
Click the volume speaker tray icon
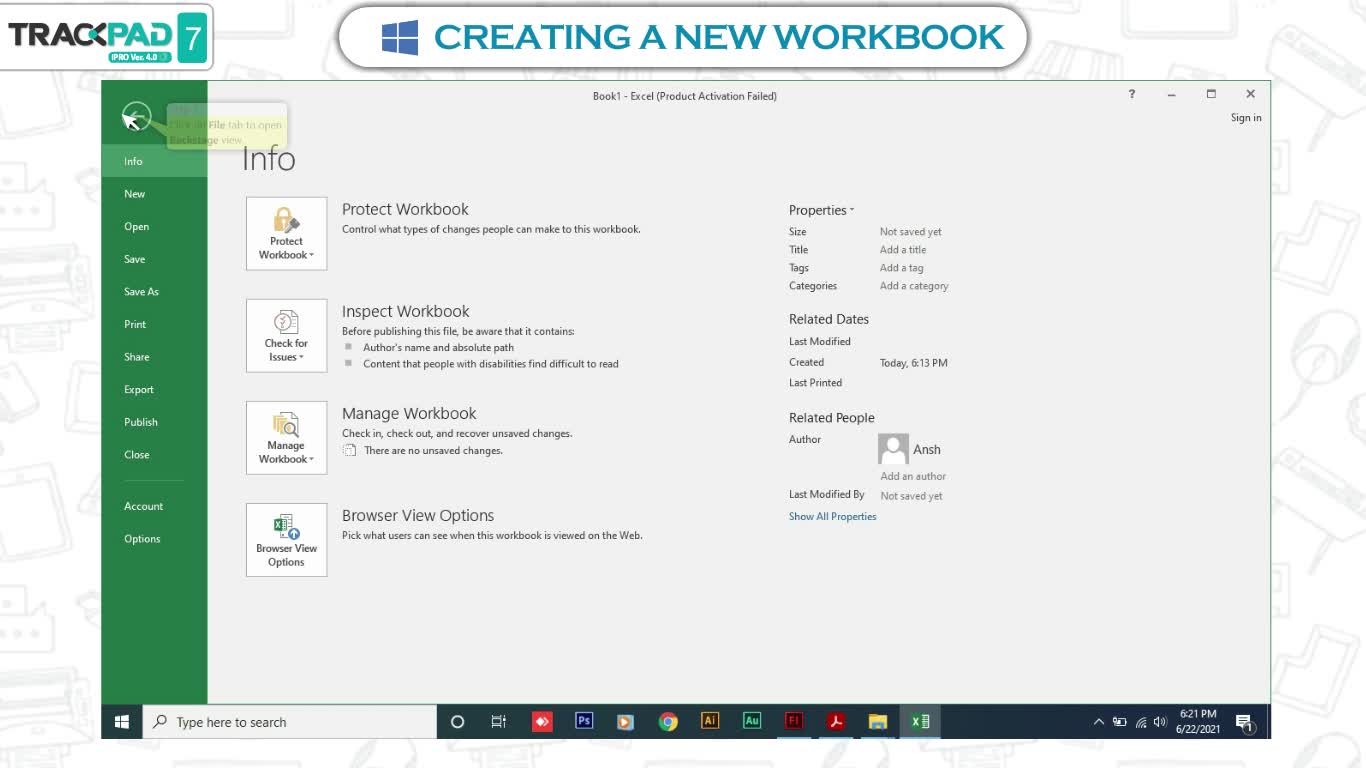point(1160,721)
